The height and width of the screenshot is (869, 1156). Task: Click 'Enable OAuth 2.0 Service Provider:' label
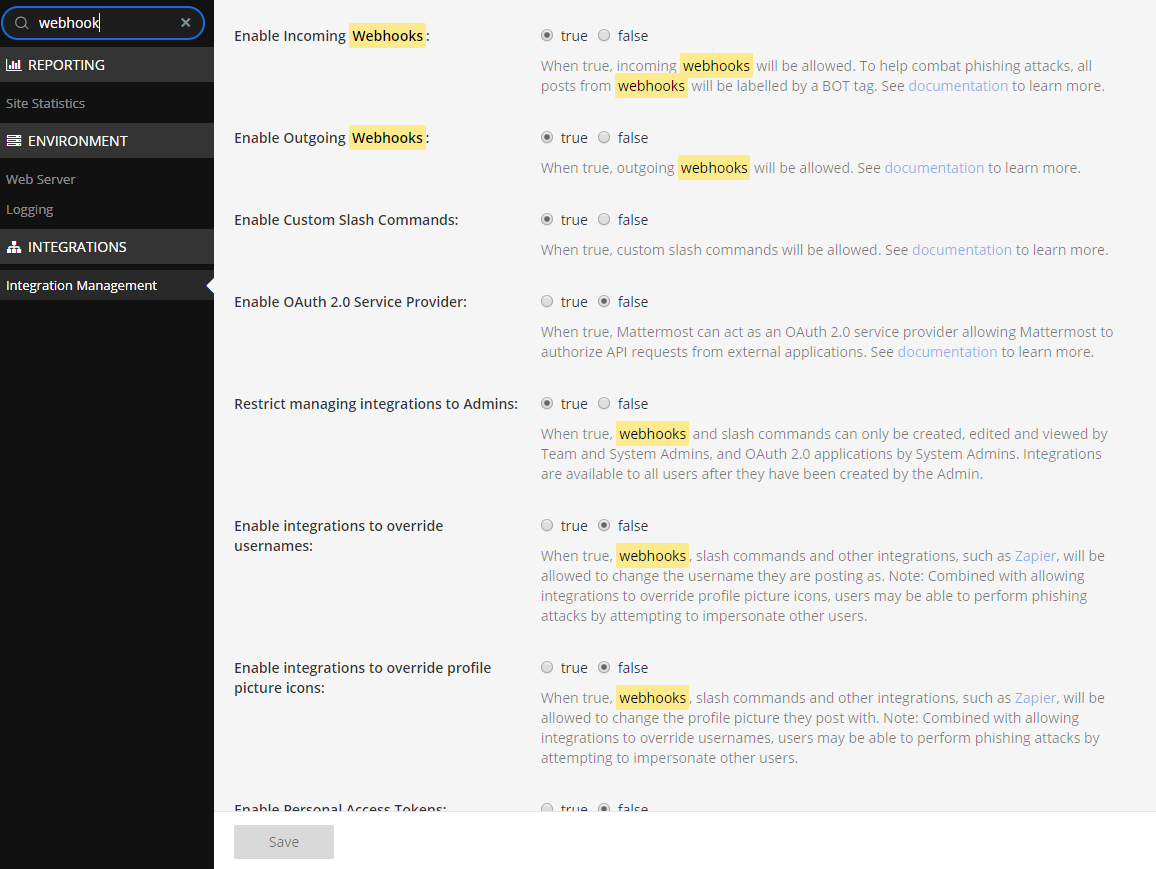click(350, 301)
